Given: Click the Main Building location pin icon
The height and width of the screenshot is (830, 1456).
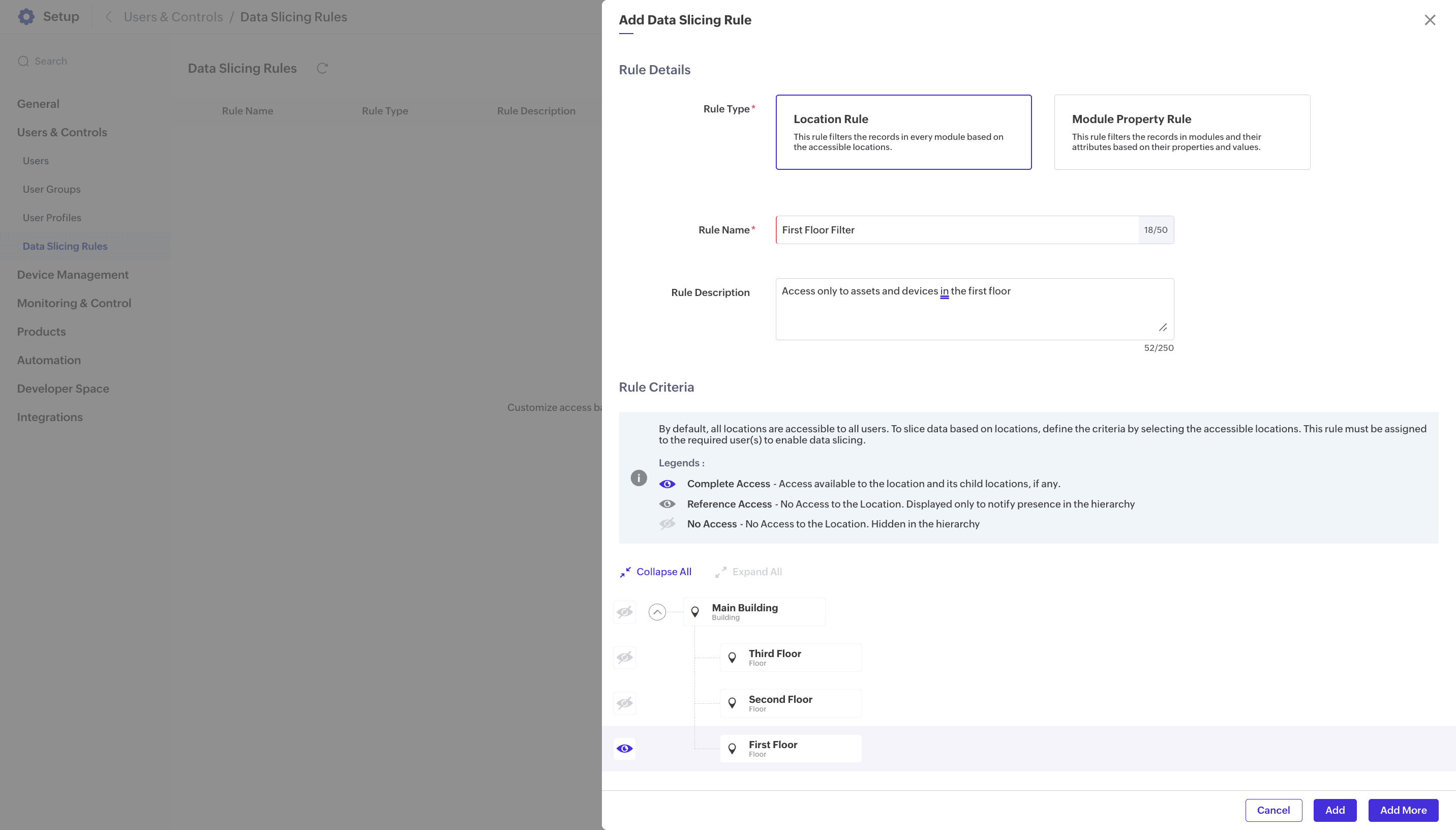Looking at the screenshot, I should click(x=695, y=612).
